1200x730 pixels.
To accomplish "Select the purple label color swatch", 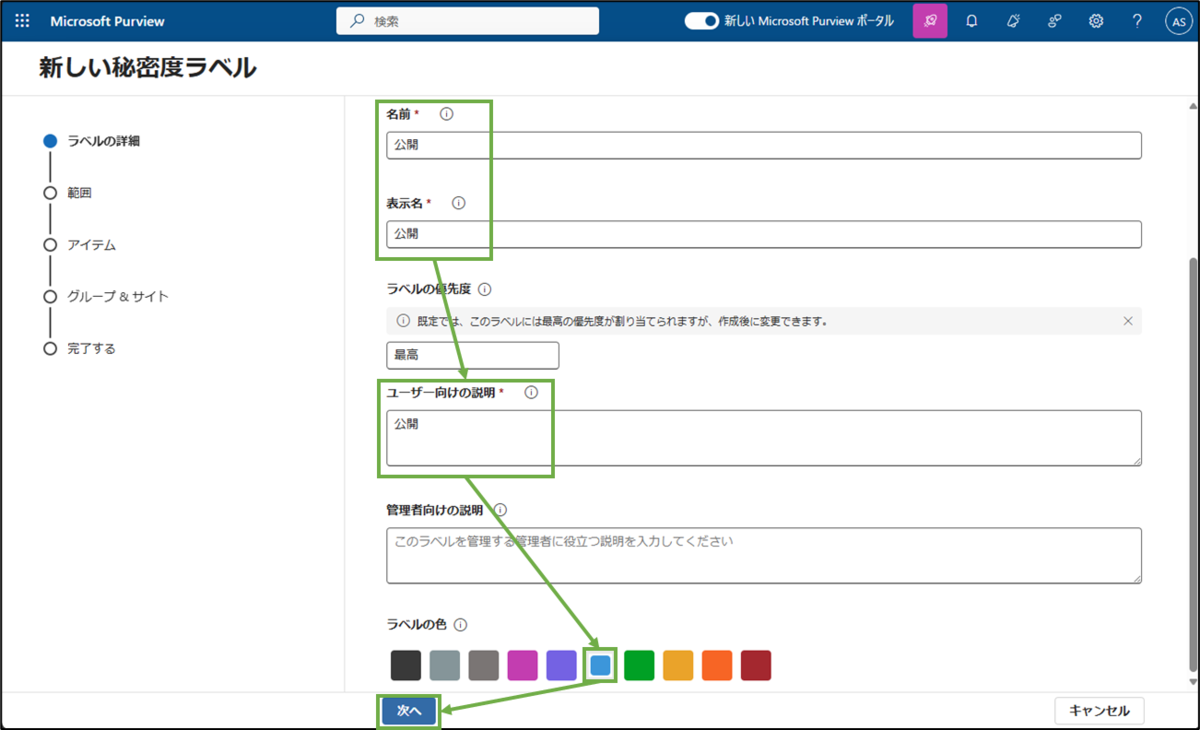I will click(561, 665).
